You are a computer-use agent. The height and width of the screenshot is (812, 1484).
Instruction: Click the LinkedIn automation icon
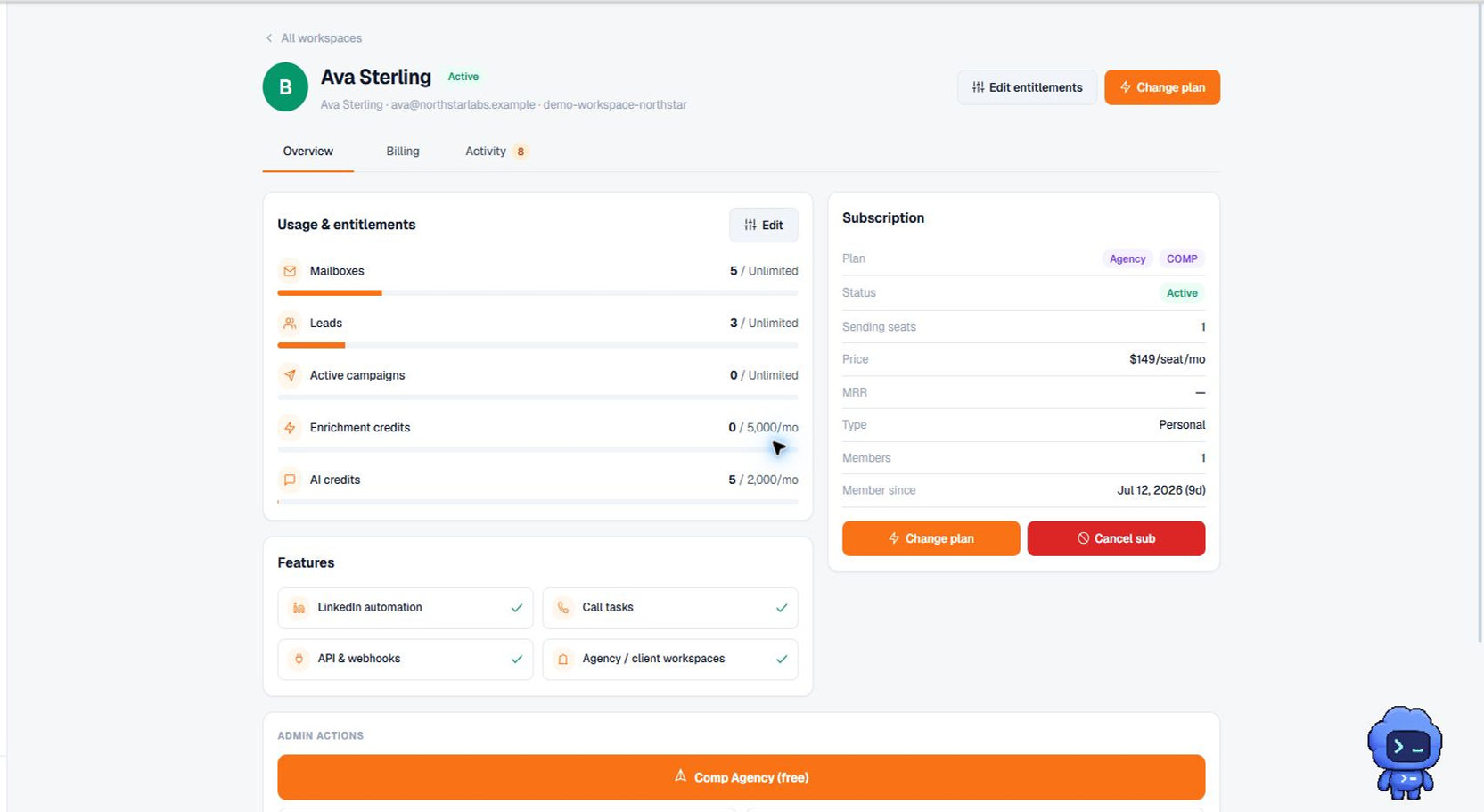299,608
